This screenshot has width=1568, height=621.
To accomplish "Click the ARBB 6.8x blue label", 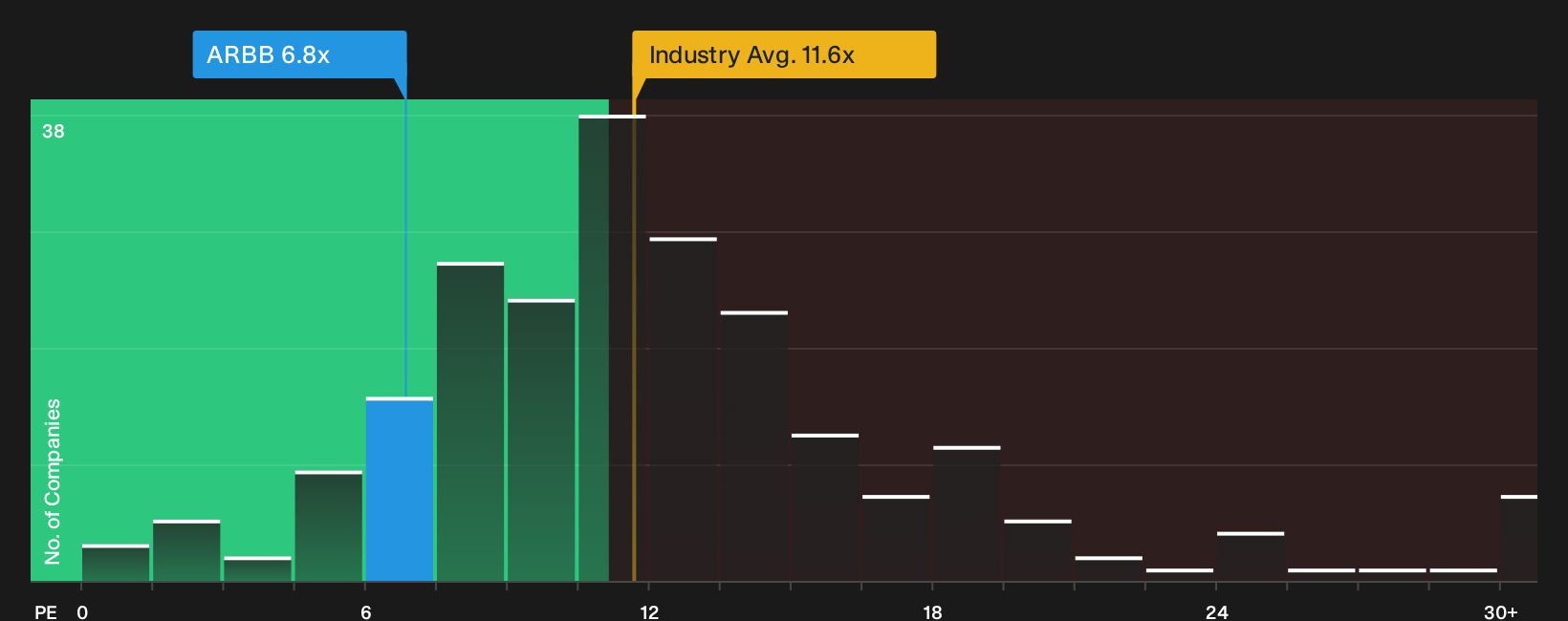I will pos(299,54).
